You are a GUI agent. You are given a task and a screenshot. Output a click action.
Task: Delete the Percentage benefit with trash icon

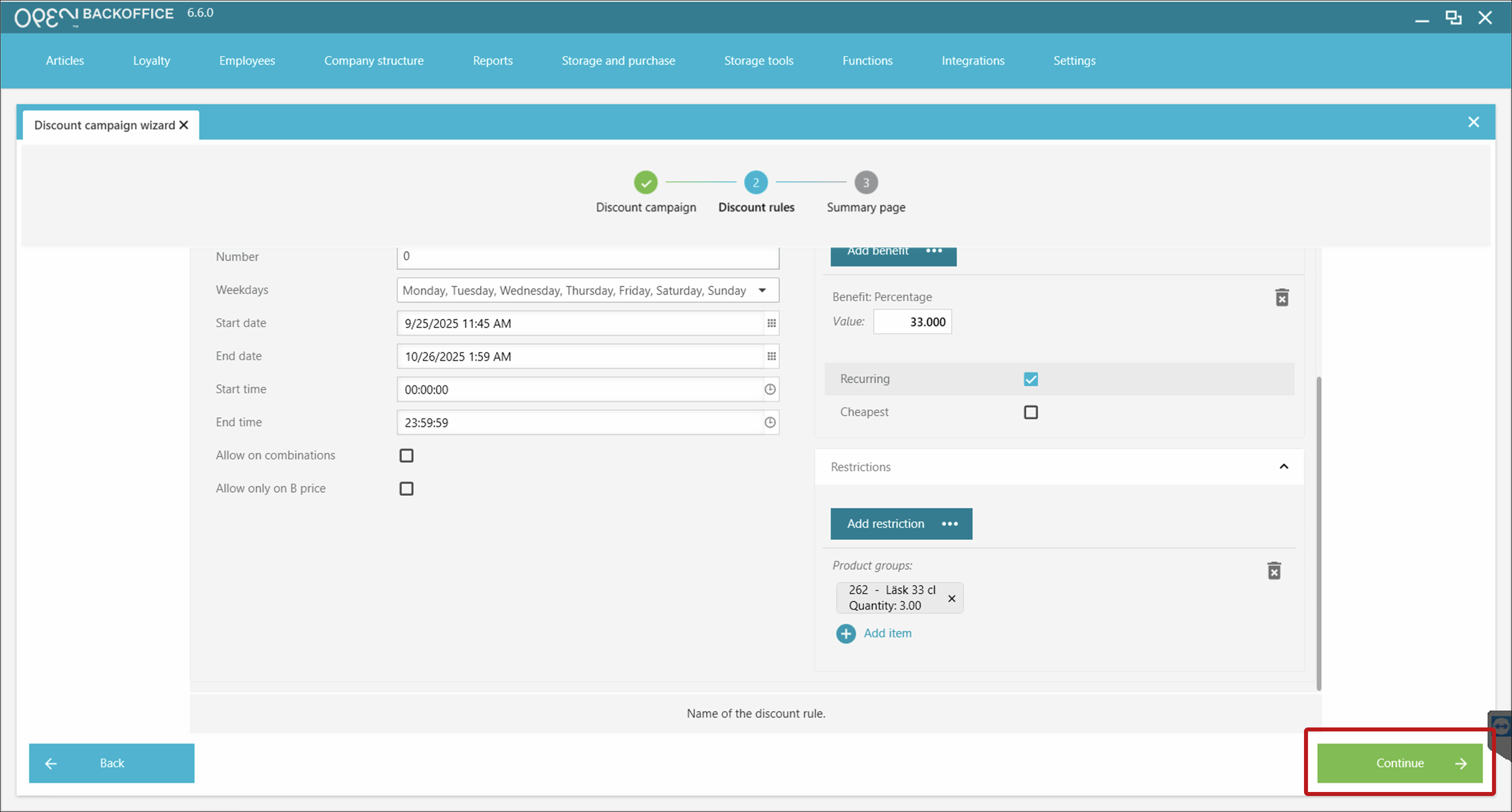(1282, 298)
